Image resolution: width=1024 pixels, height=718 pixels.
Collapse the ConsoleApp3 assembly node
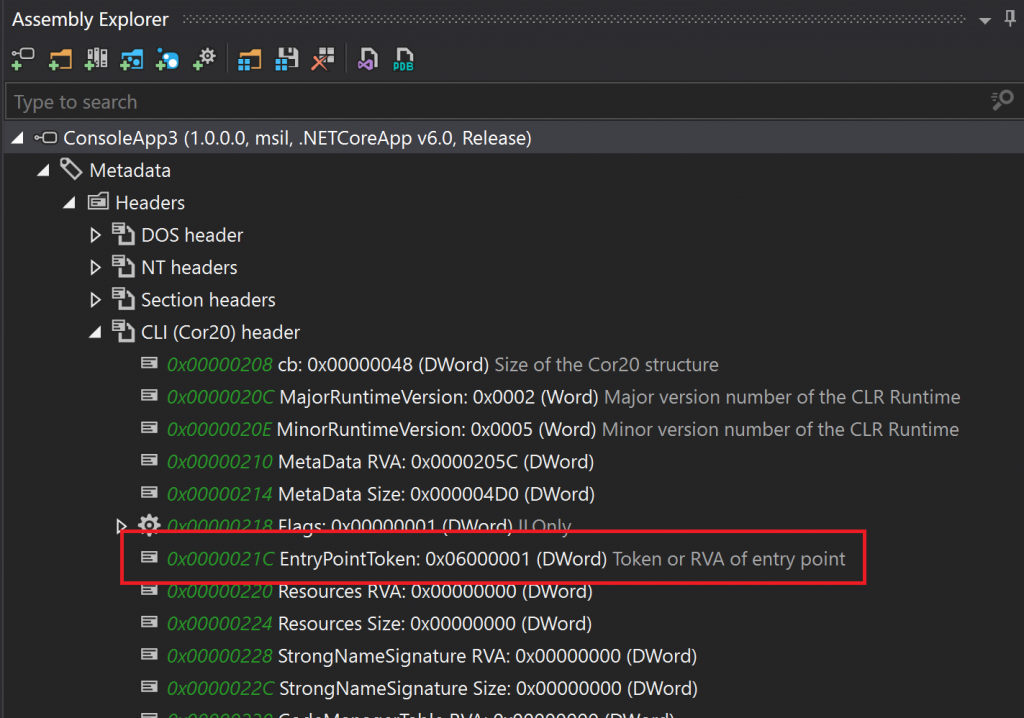[18, 138]
